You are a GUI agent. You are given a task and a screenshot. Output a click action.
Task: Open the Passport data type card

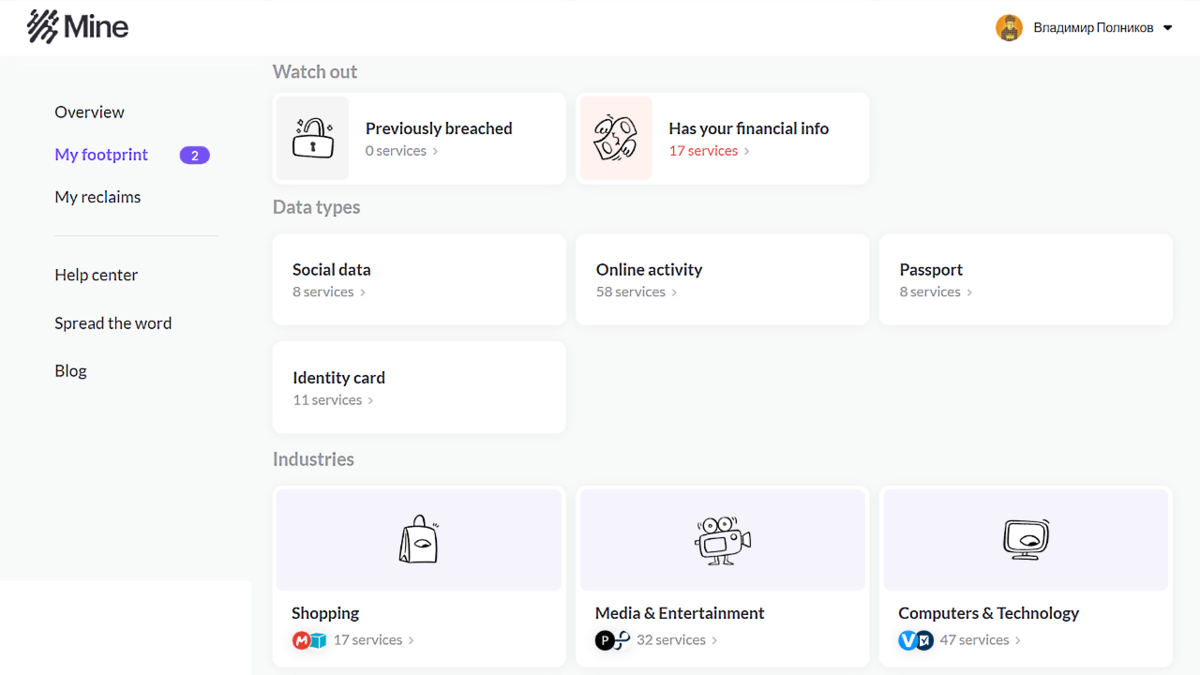click(x=1026, y=280)
